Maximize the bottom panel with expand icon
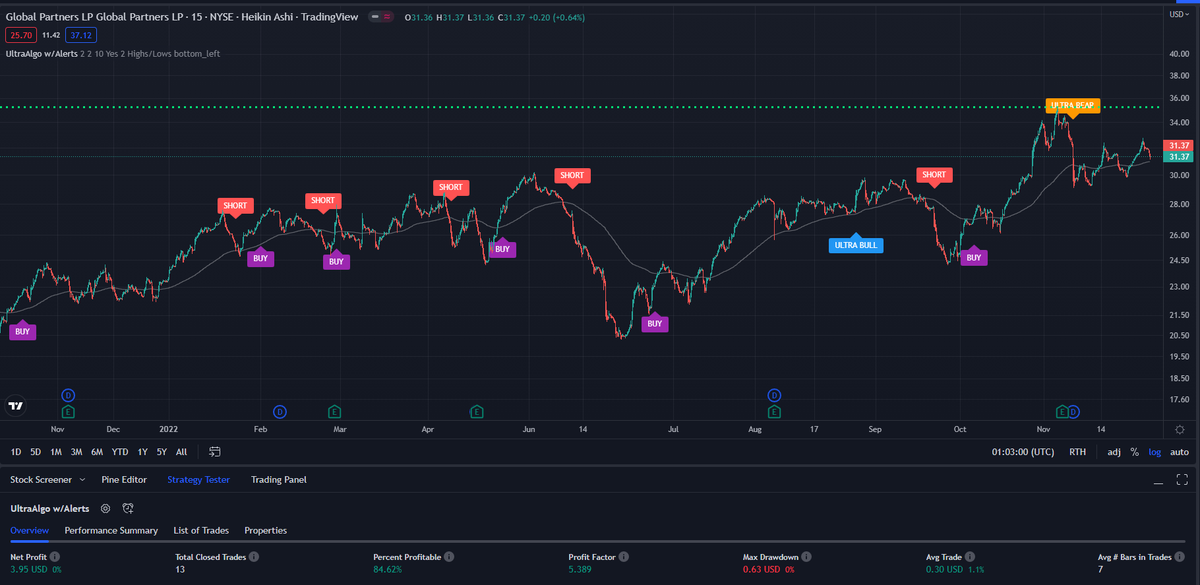This screenshot has height=585, width=1200. pyautogui.click(x=1182, y=480)
